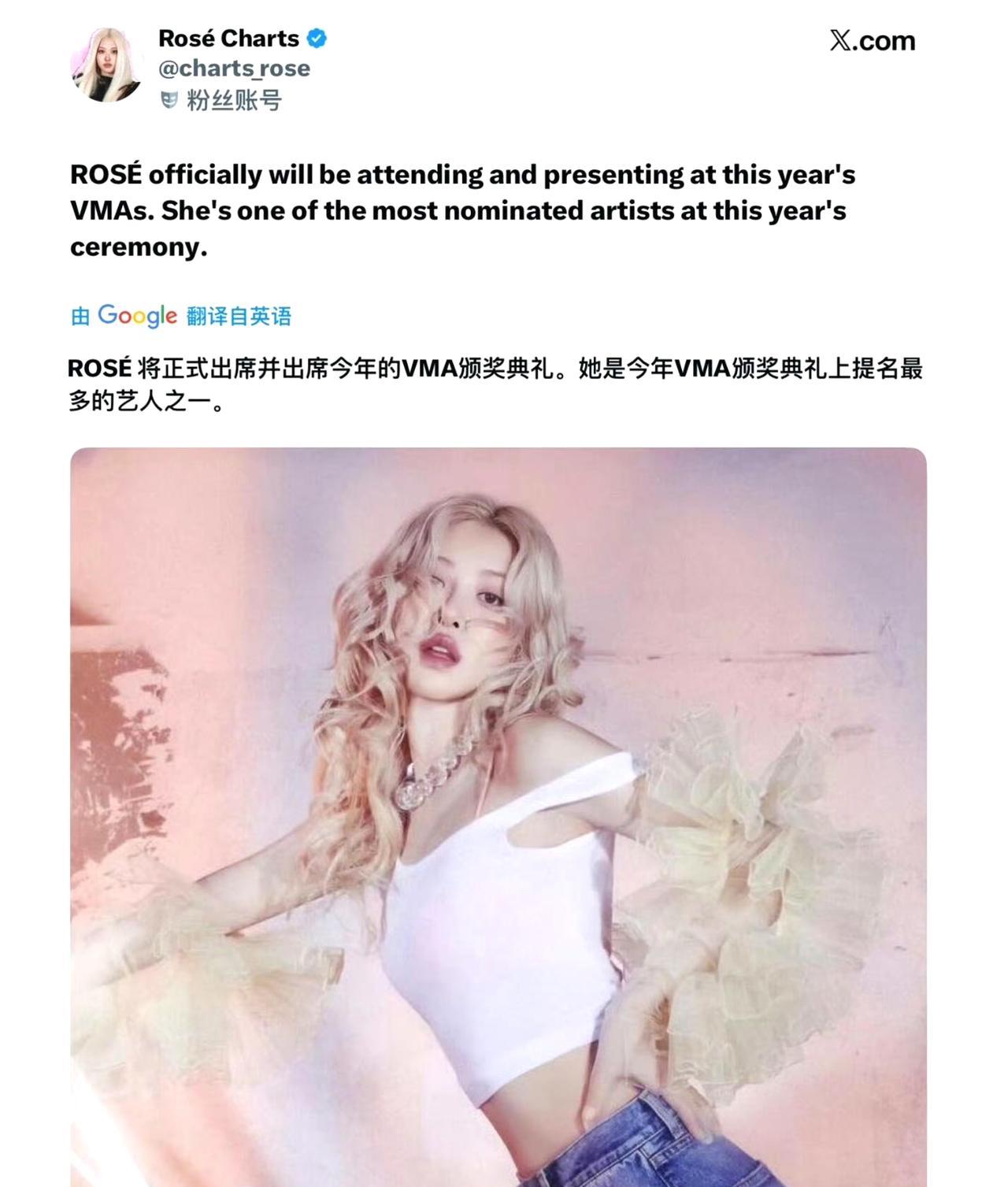Click the 粉丝账号 fan account label
Image resolution: width=1008 pixels, height=1187 pixels.
pos(234,101)
